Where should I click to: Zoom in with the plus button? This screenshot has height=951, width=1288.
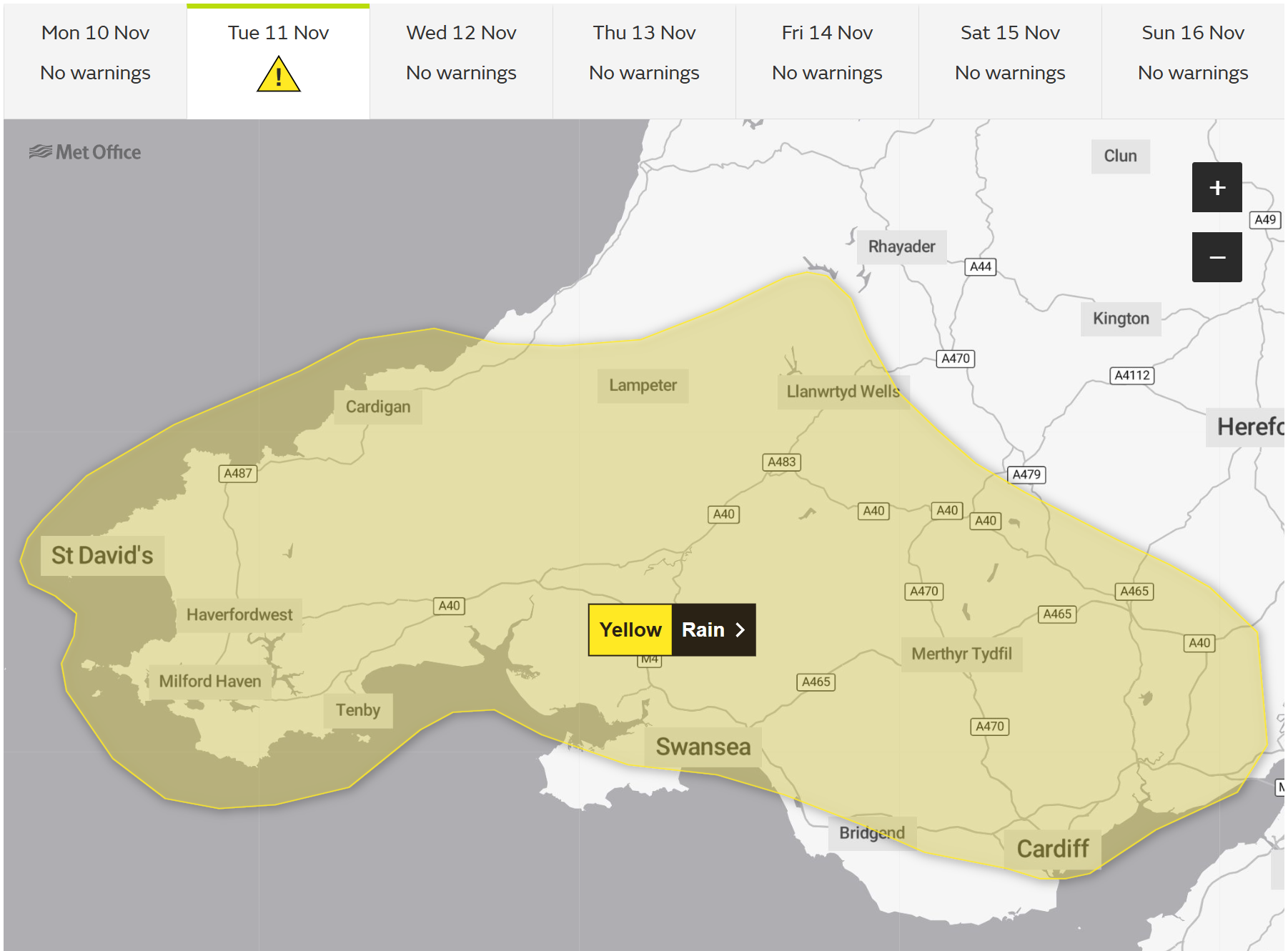(x=1217, y=187)
